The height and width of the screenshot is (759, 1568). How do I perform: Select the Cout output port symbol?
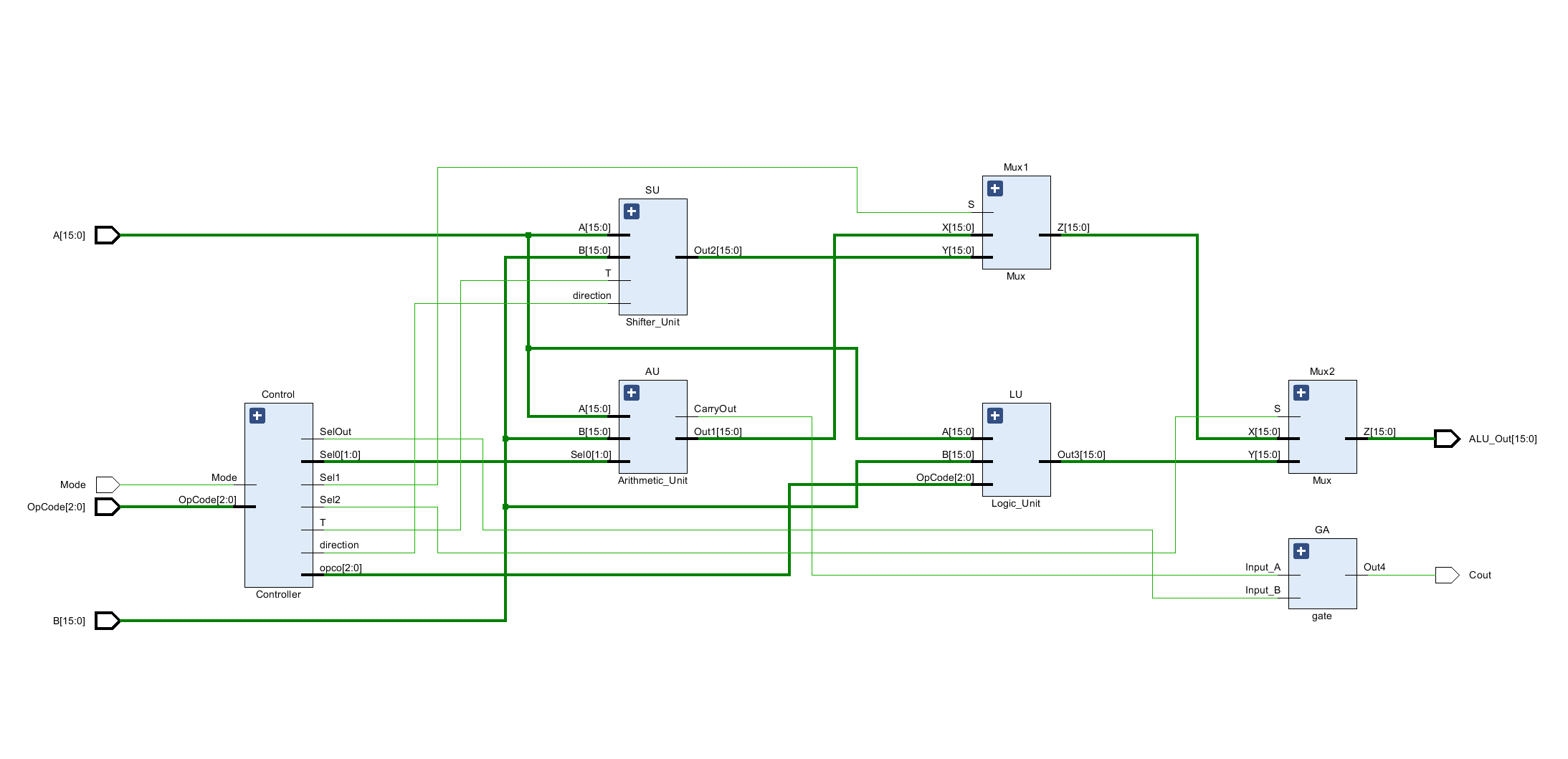pyautogui.click(x=1447, y=575)
